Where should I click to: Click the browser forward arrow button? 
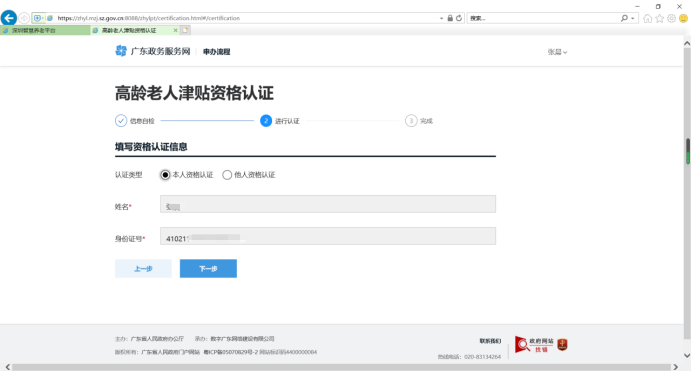24,18
